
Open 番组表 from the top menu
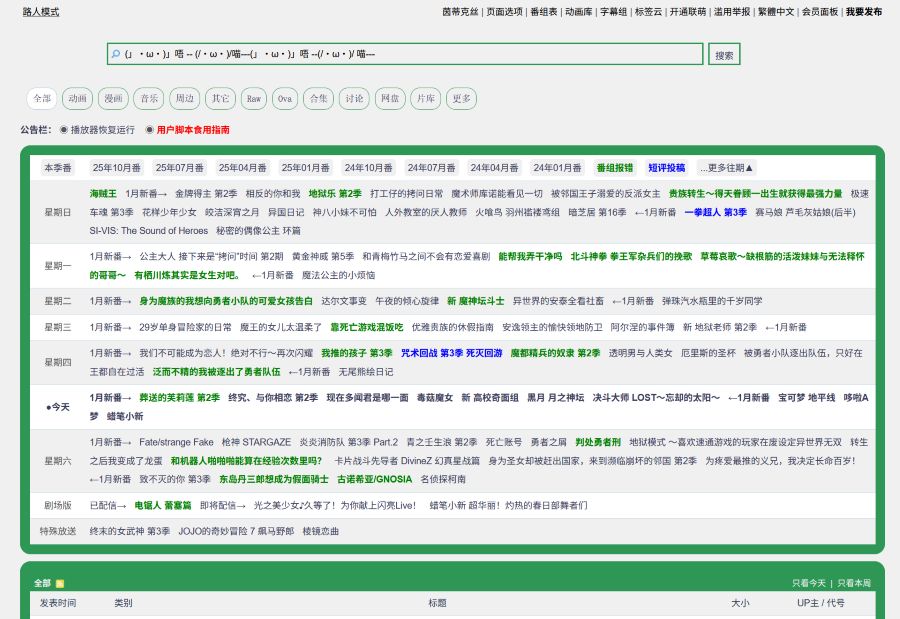[x=544, y=12]
